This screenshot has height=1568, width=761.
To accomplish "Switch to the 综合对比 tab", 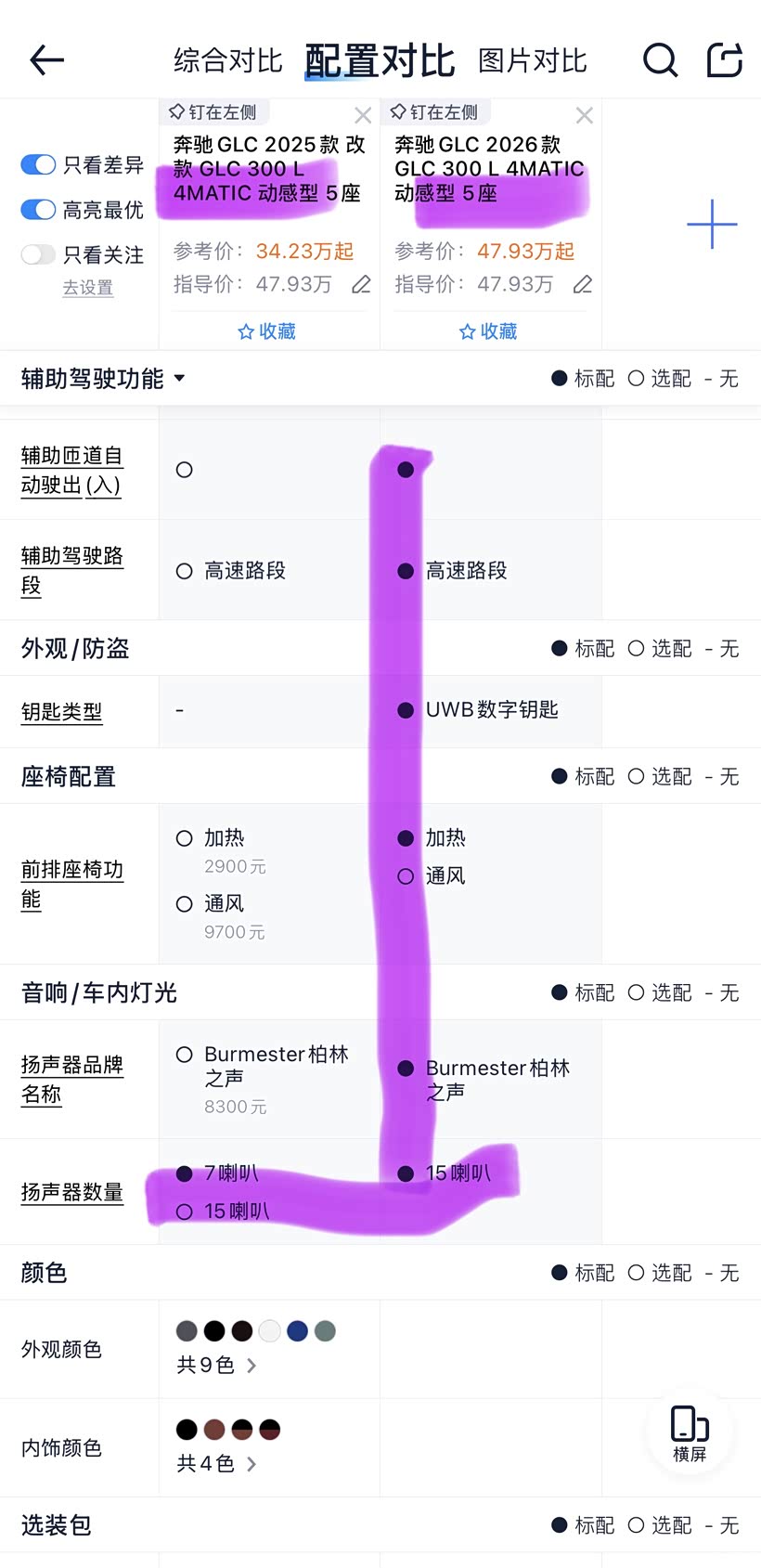I will click(227, 61).
